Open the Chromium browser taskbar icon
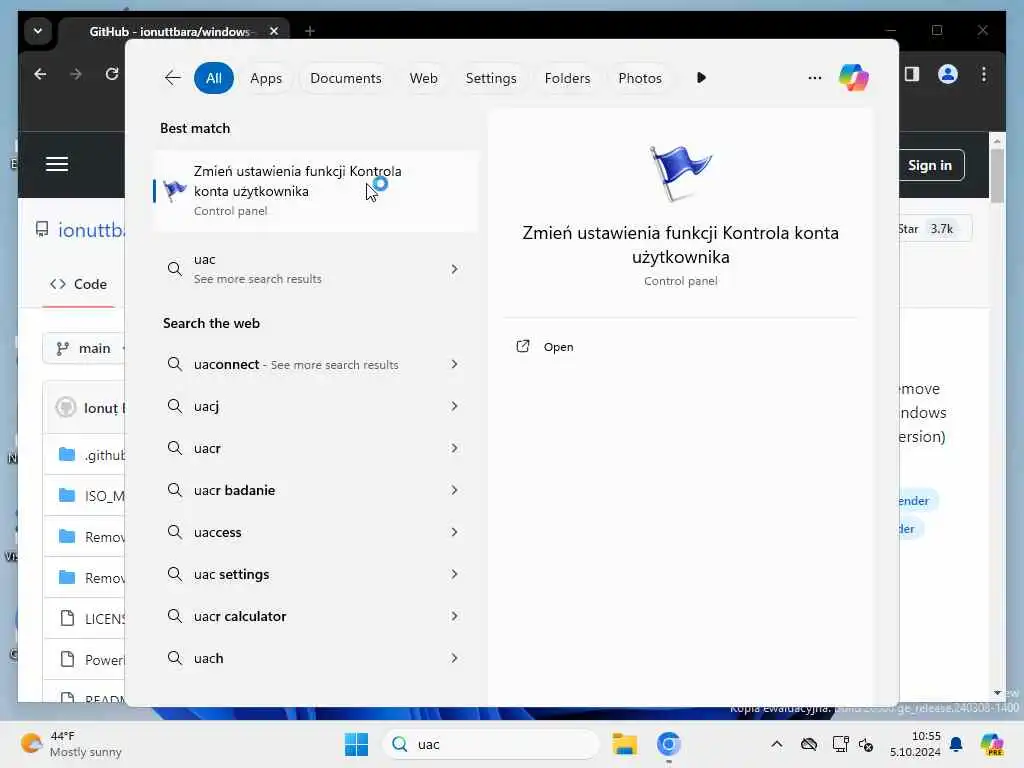Viewport: 1024px width, 768px height. [x=668, y=744]
